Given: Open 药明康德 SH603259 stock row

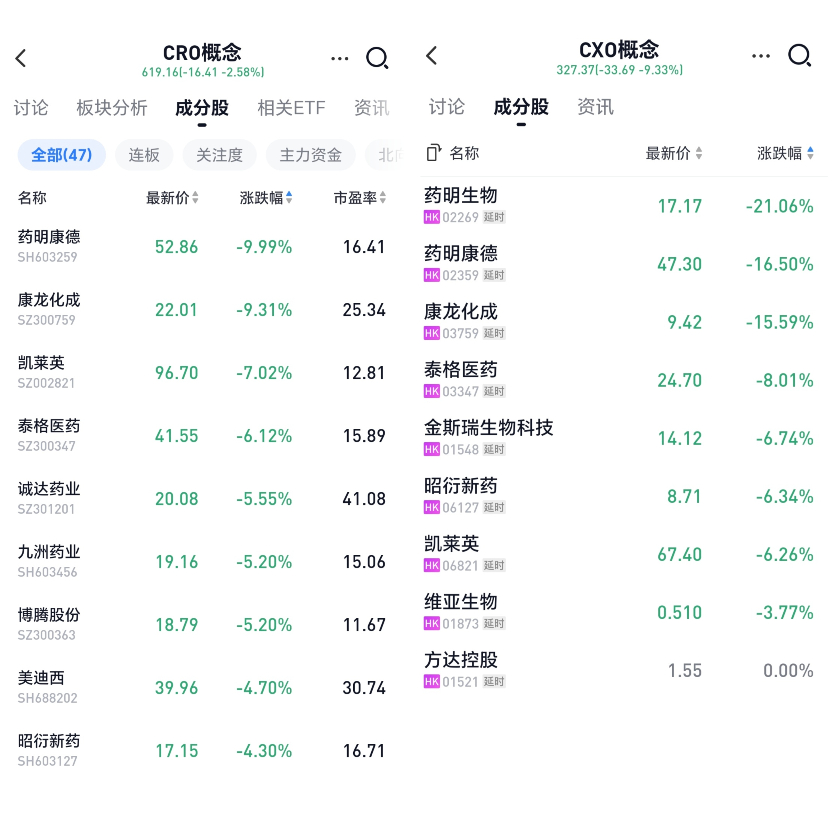Looking at the screenshot, I should point(201,246).
